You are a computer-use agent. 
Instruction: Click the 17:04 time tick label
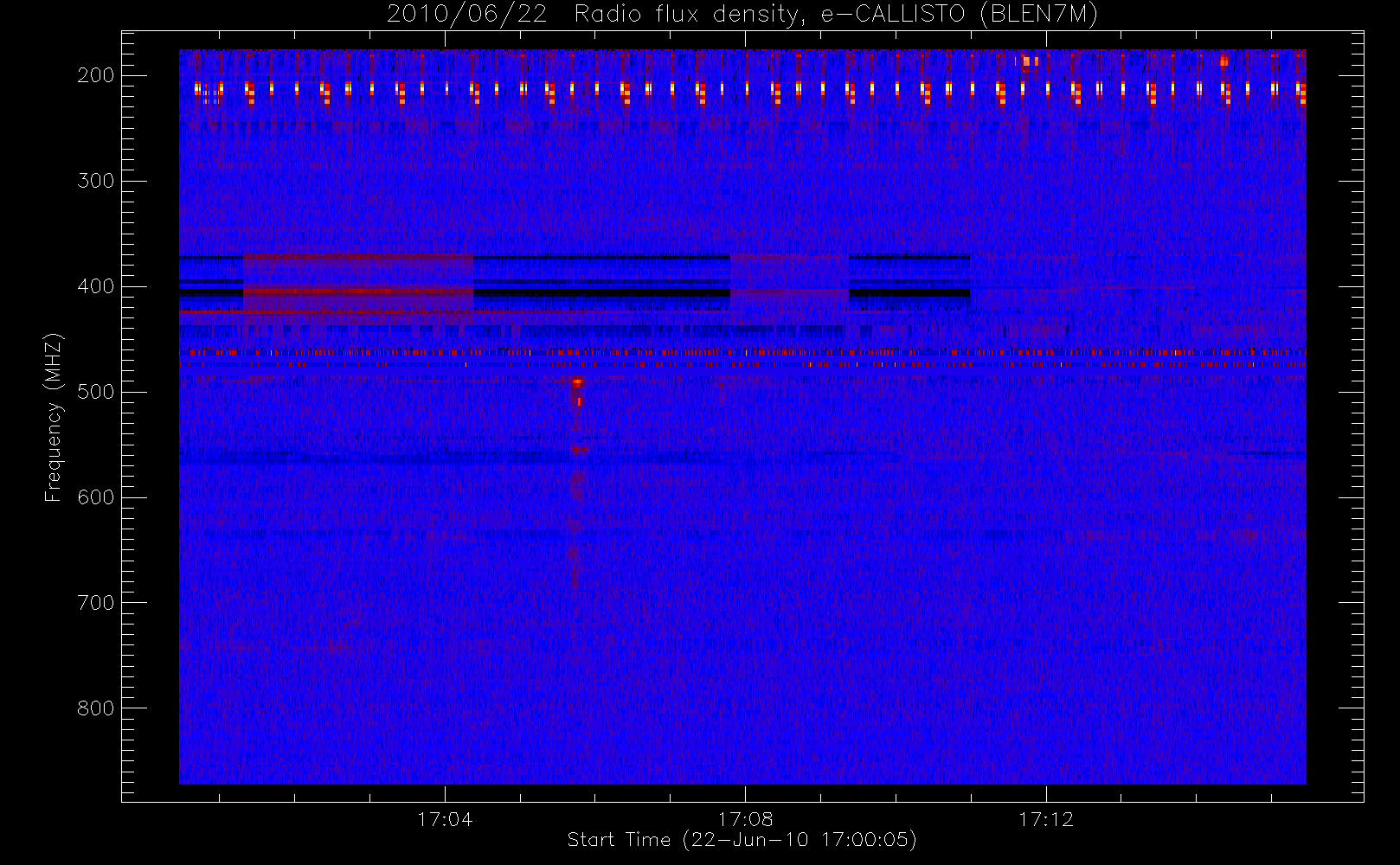pos(445,819)
